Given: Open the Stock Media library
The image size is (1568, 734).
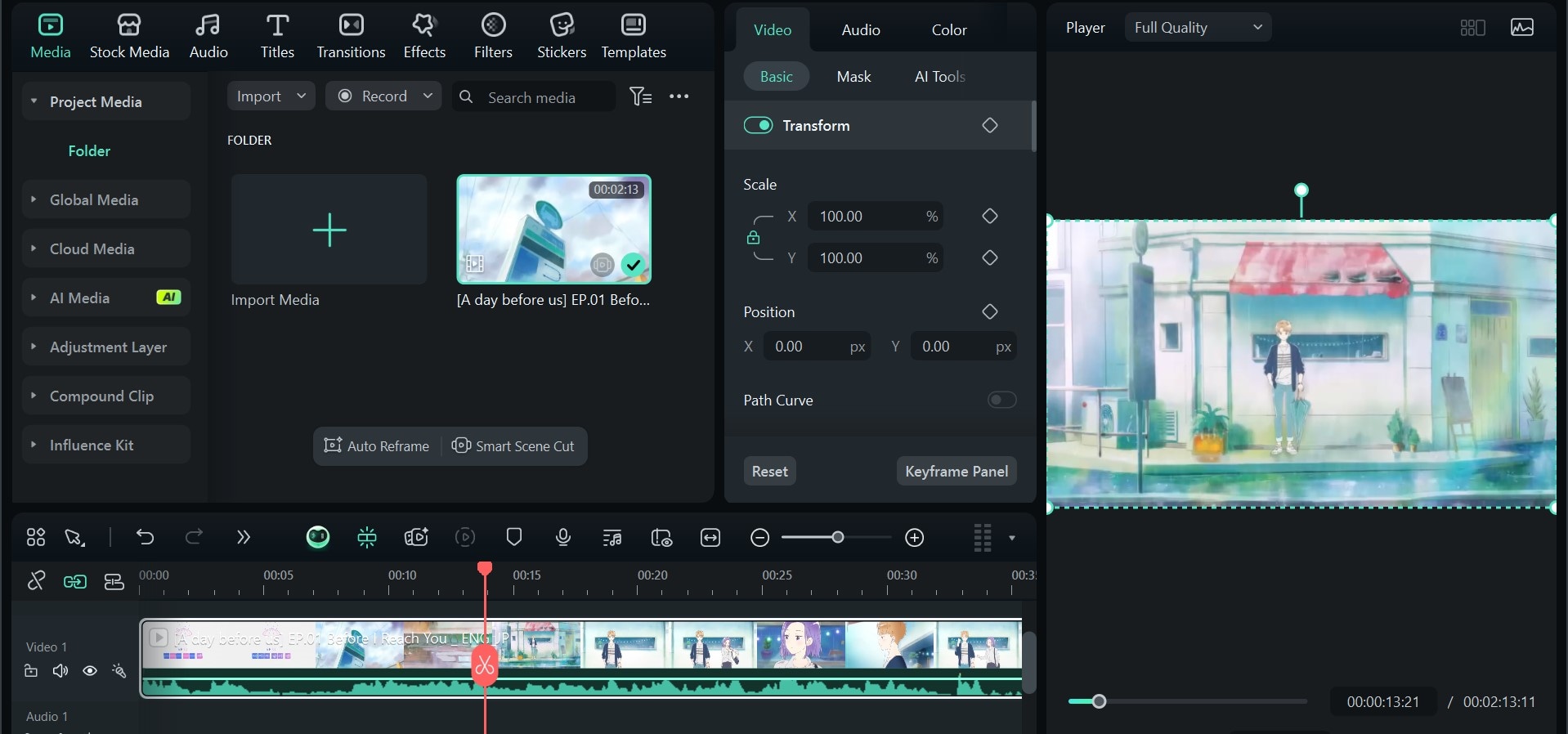Looking at the screenshot, I should [129, 37].
